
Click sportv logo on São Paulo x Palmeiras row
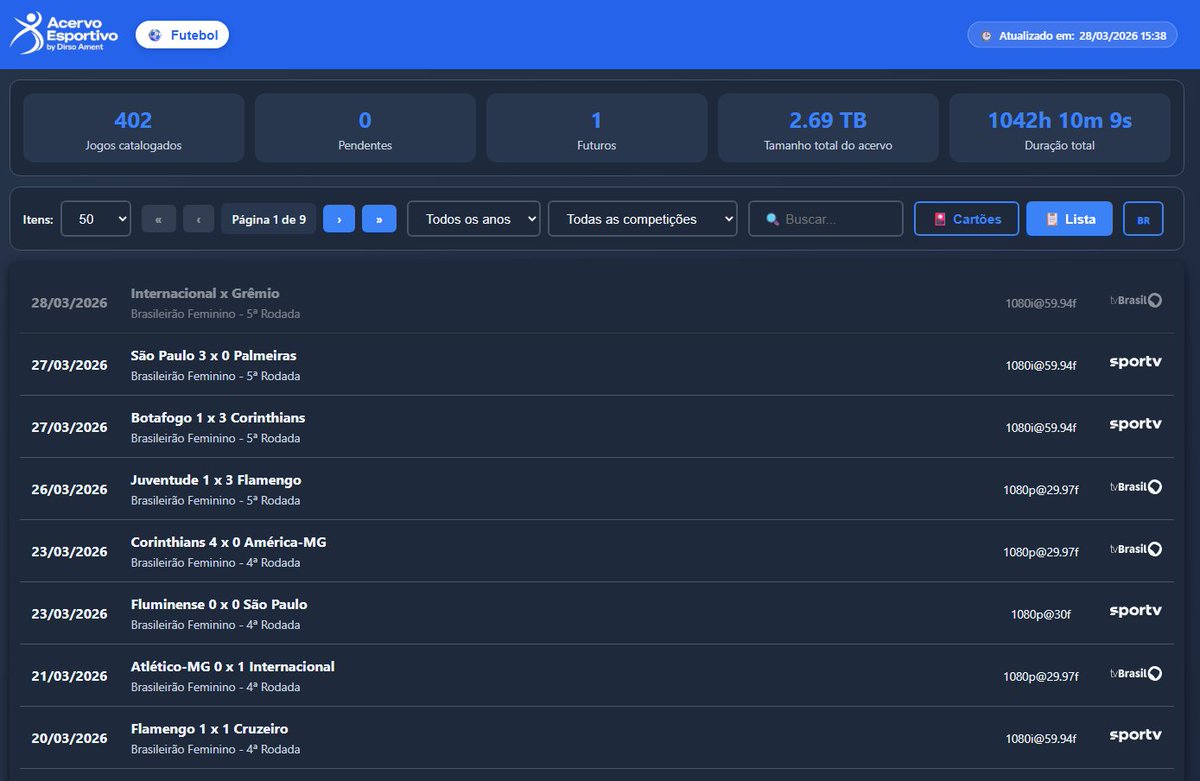1136,362
